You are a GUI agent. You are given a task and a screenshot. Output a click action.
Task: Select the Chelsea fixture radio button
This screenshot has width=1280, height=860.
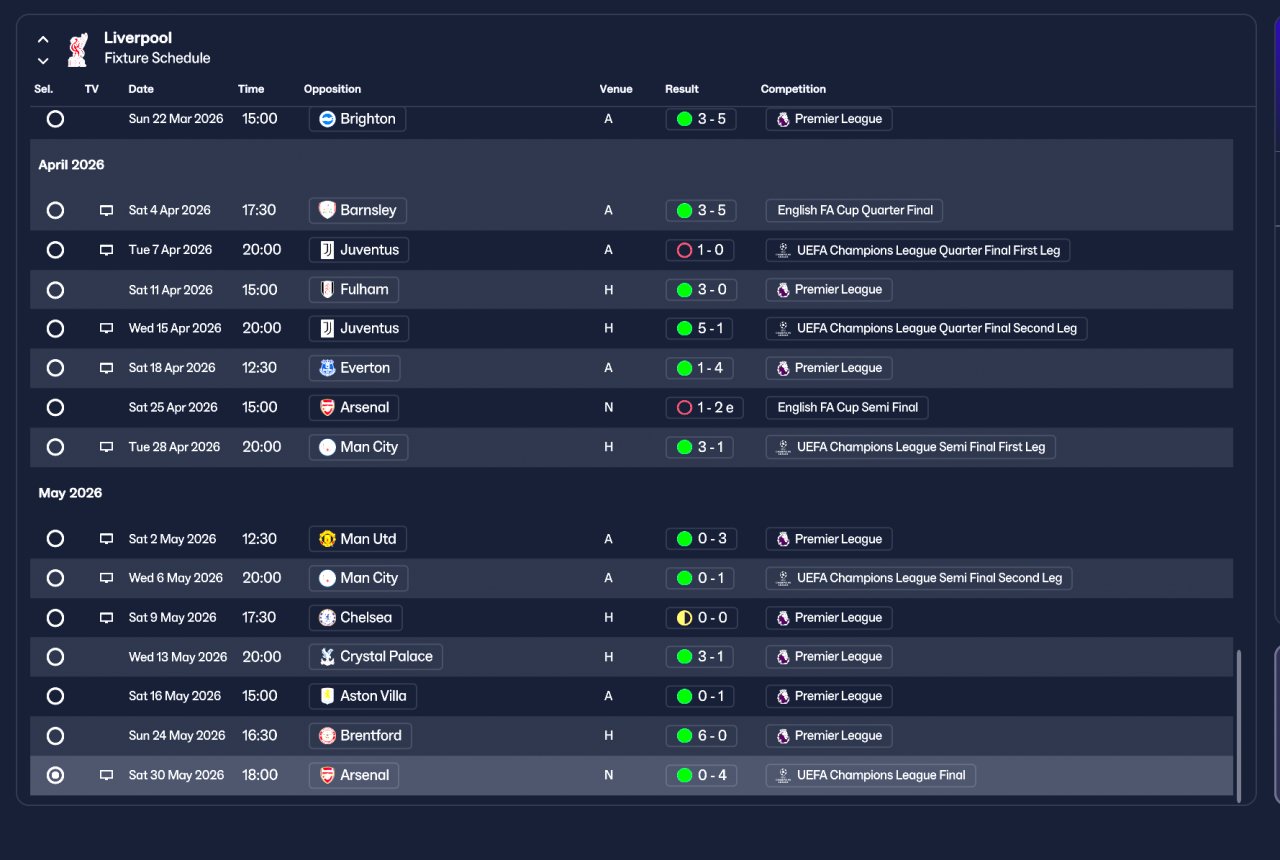pos(55,618)
